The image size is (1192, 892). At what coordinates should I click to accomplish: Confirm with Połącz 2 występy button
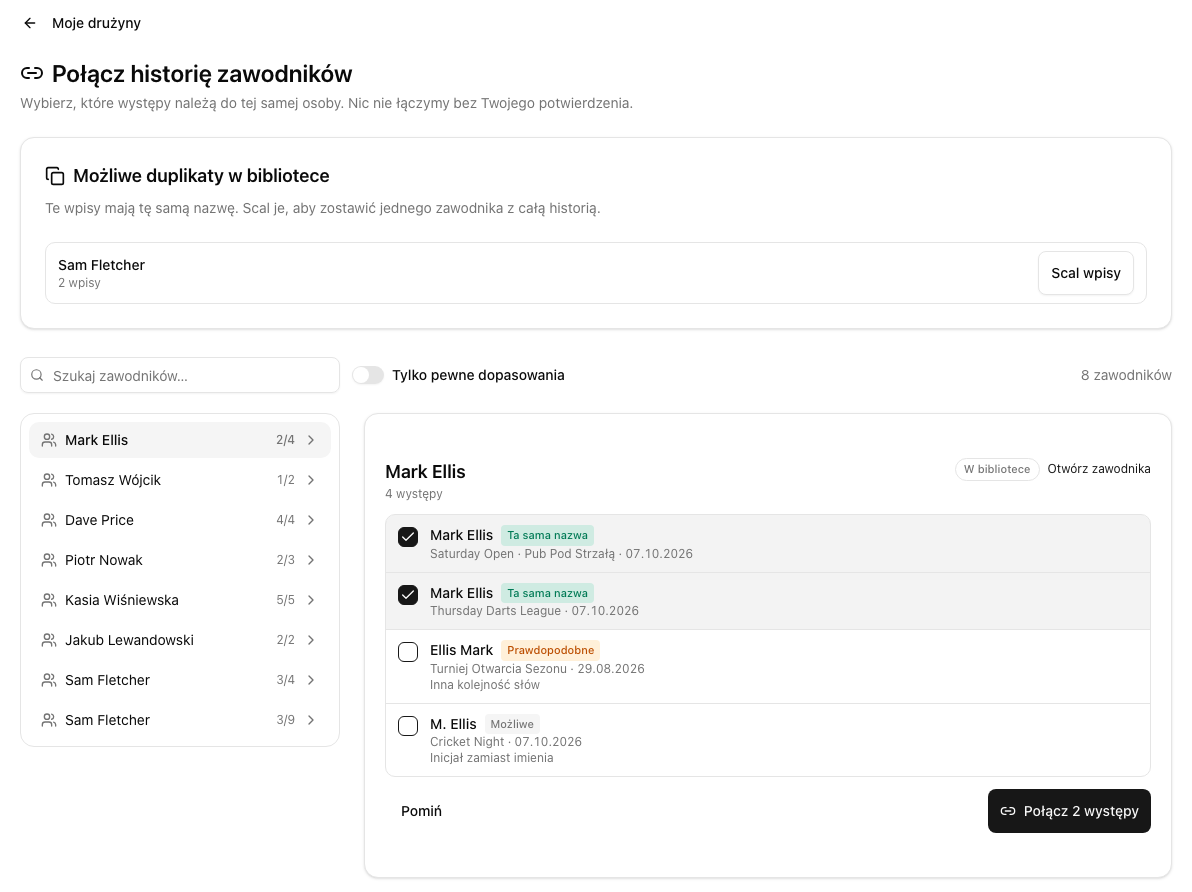[1069, 811]
